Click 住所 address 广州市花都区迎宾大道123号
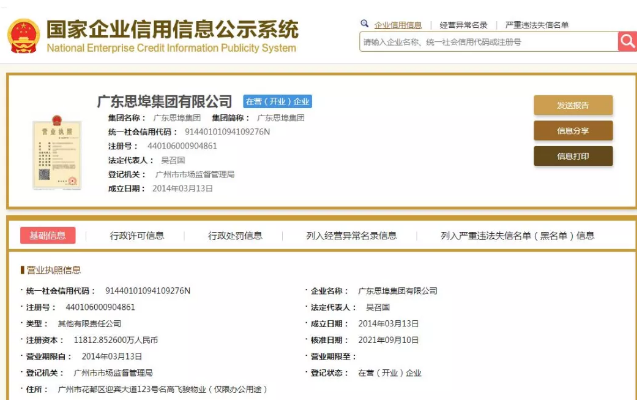 coord(162,389)
